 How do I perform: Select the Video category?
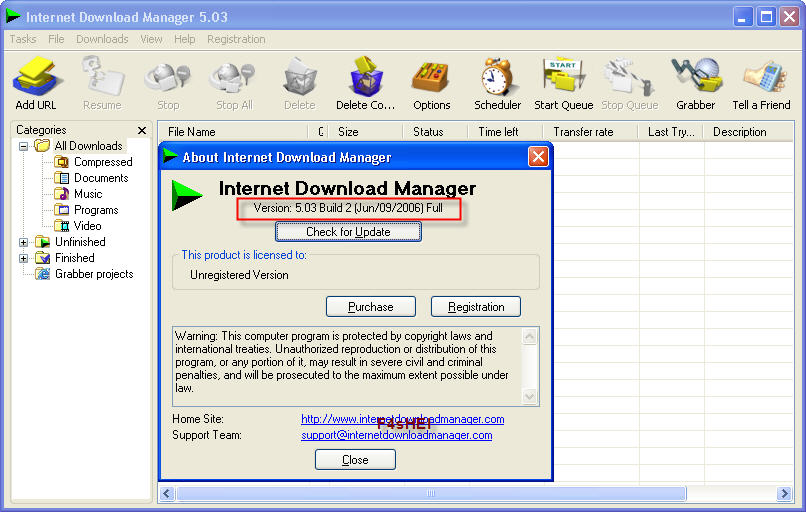click(x=78, y=226)
